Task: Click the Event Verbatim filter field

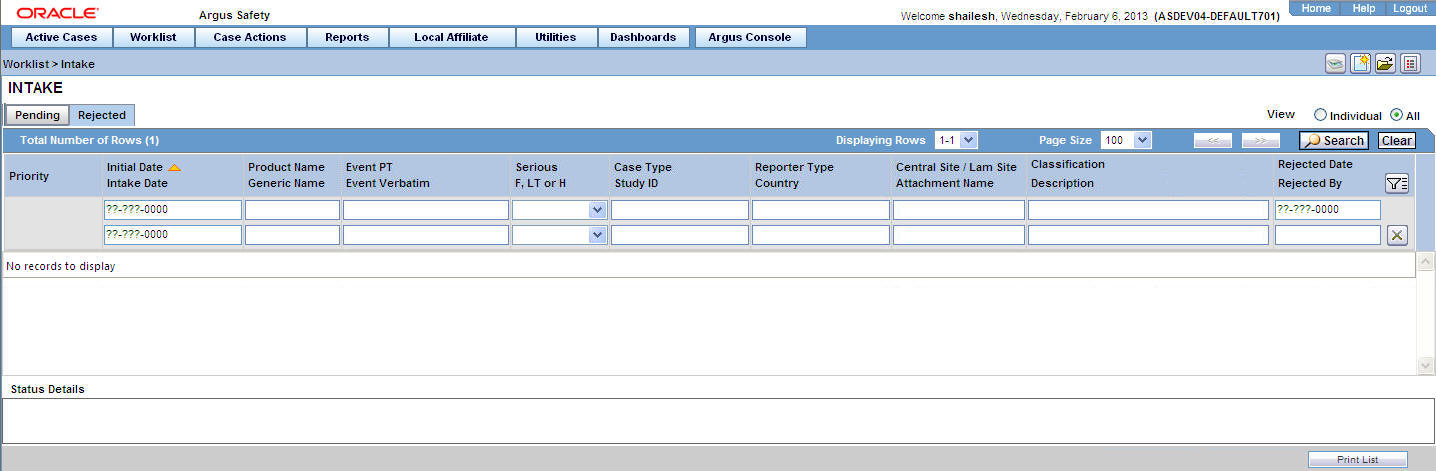Action: click(x=426, y=235)
